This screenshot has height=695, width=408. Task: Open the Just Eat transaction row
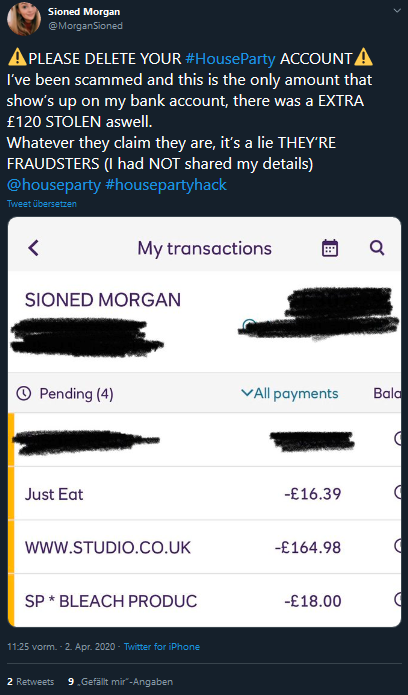click(204, 493)
